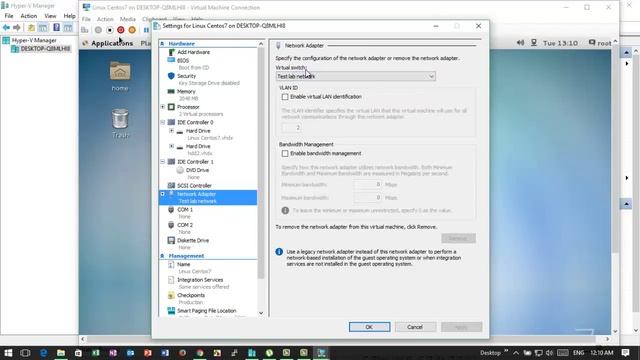
Task: Open Action Center notifications icon
Action: [x=625, y=353]
